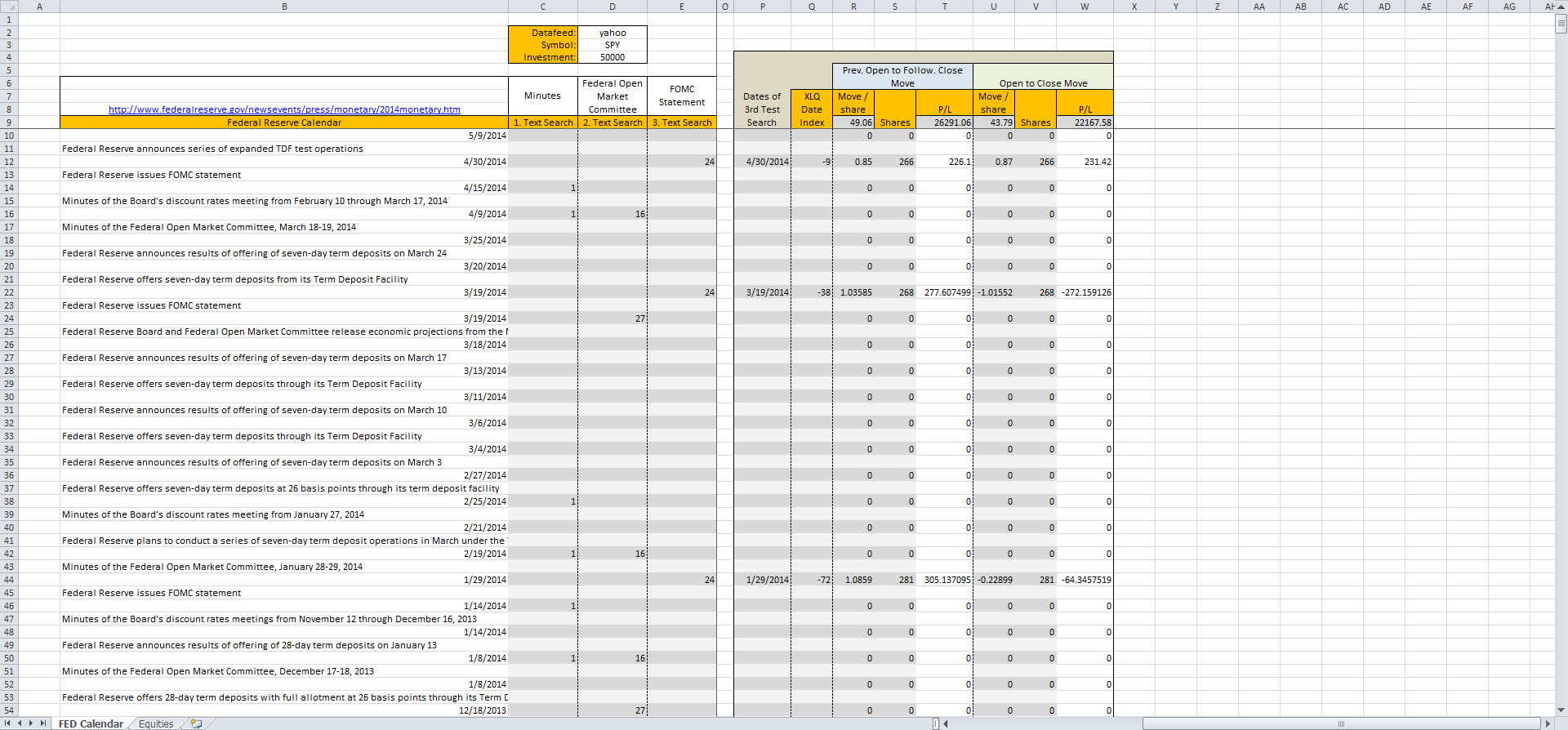Select the Symbol cell containing SPY
This screenshot has height=730, width=1568.
tap(612, 45)
